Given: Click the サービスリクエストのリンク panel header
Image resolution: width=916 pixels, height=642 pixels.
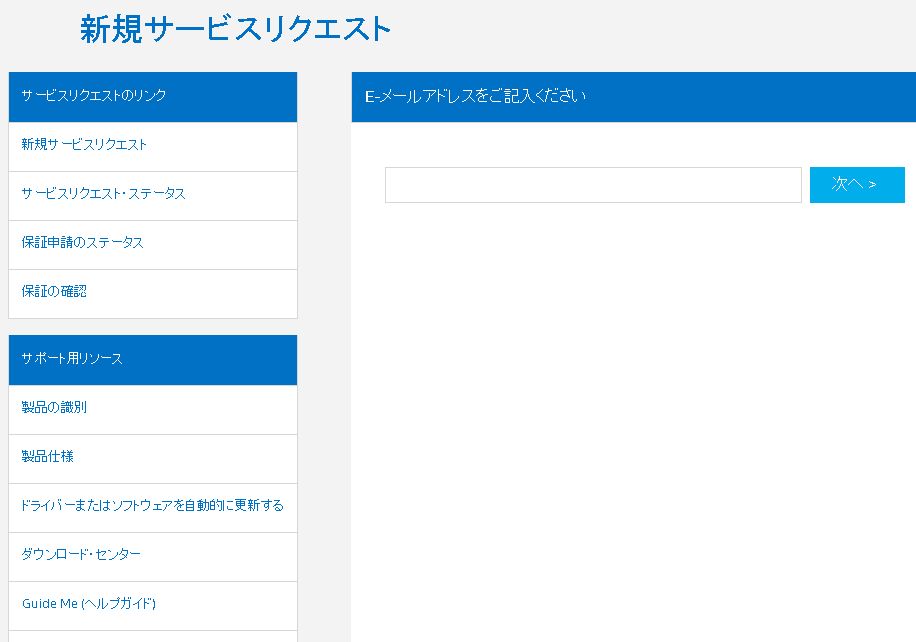Looking at the screenshot, I should click(153, 97).
